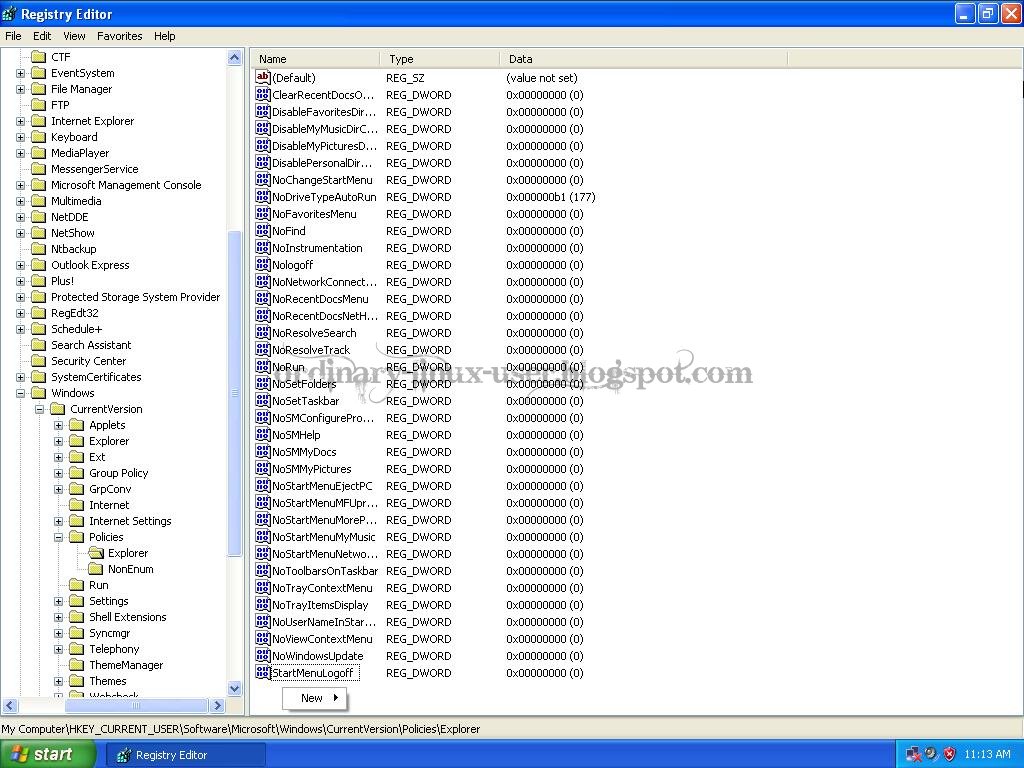
Task: Expand the Applets tree node
Action: [x=59, y=425]
